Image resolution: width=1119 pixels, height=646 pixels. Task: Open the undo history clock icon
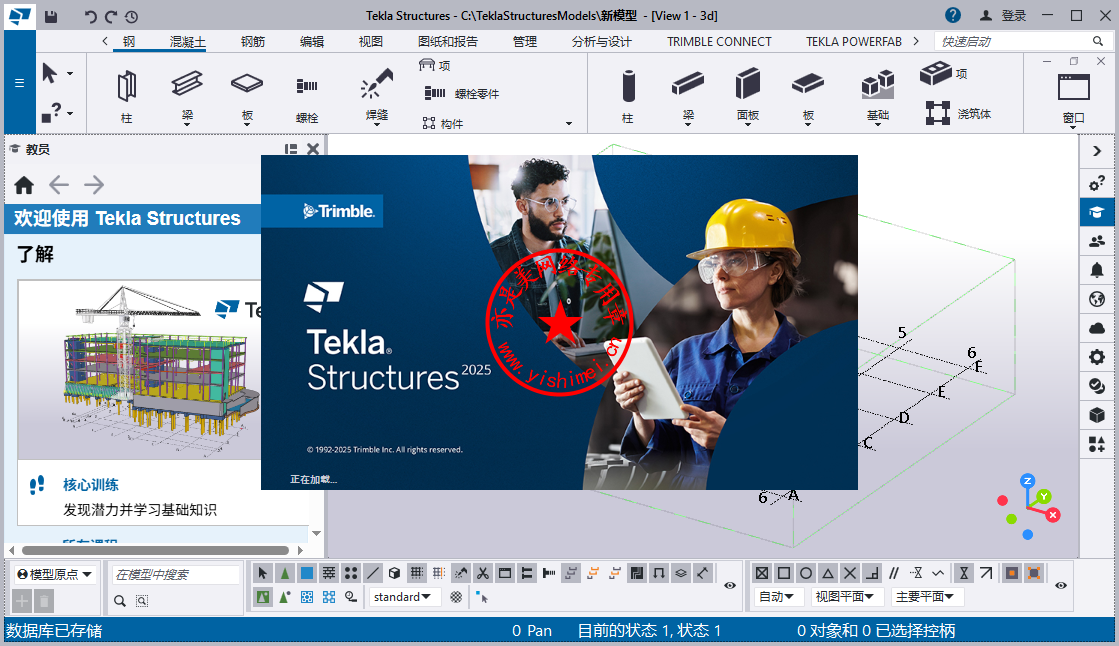coord(132,16)
